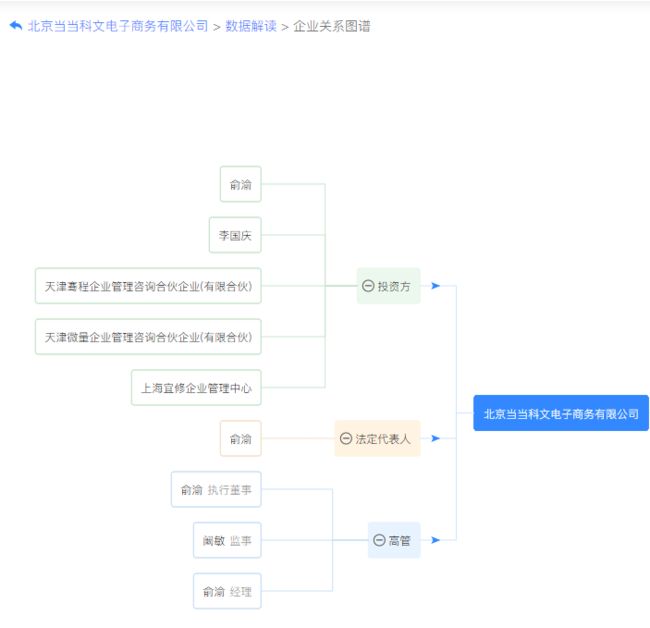This screenshot has width=650, height=628.
Task: Select the 俞渝 经理 node
Action: point(227,591)
